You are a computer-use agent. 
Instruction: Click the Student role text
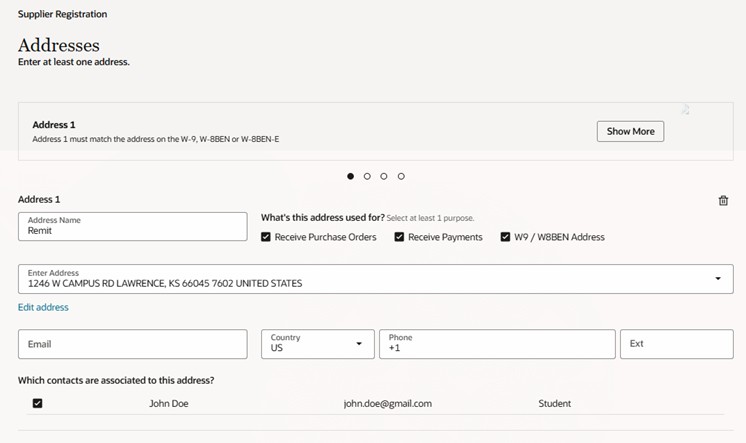pyautogui.click(x=555, y=404)
